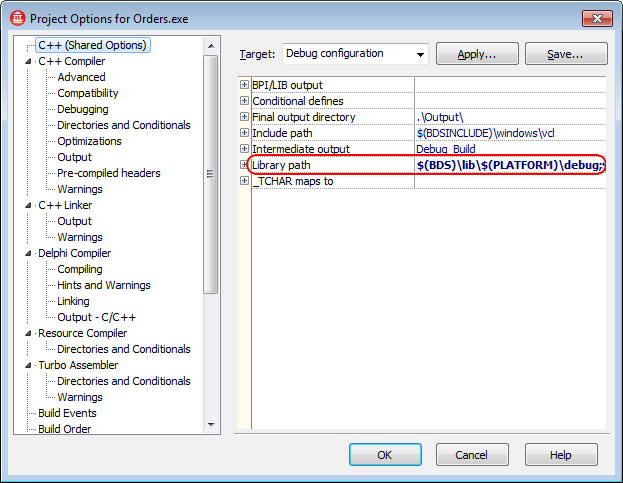Click the Project Options app icon in title bar

tap(18, 18)
